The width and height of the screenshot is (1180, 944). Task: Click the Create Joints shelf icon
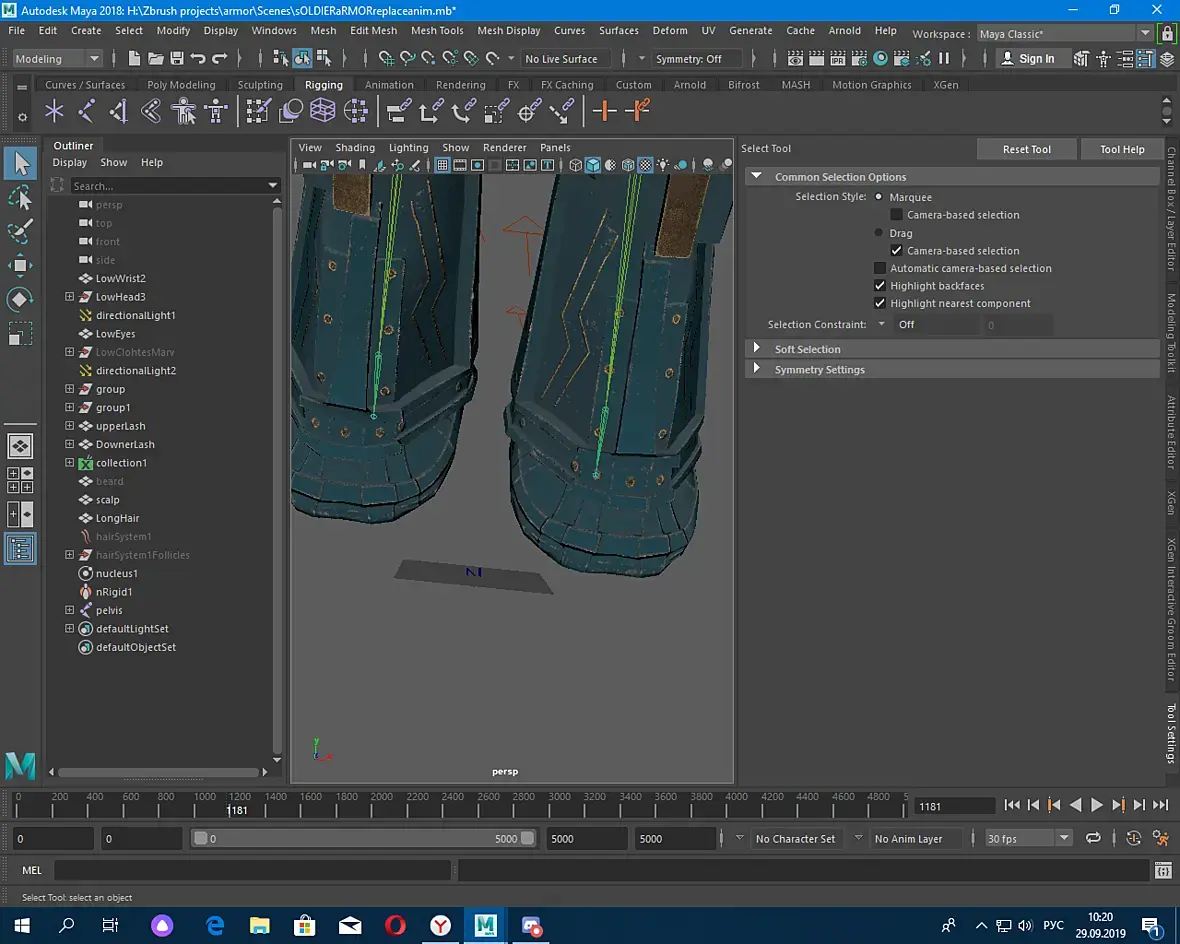pyautogui.click(x=87, y=111)
